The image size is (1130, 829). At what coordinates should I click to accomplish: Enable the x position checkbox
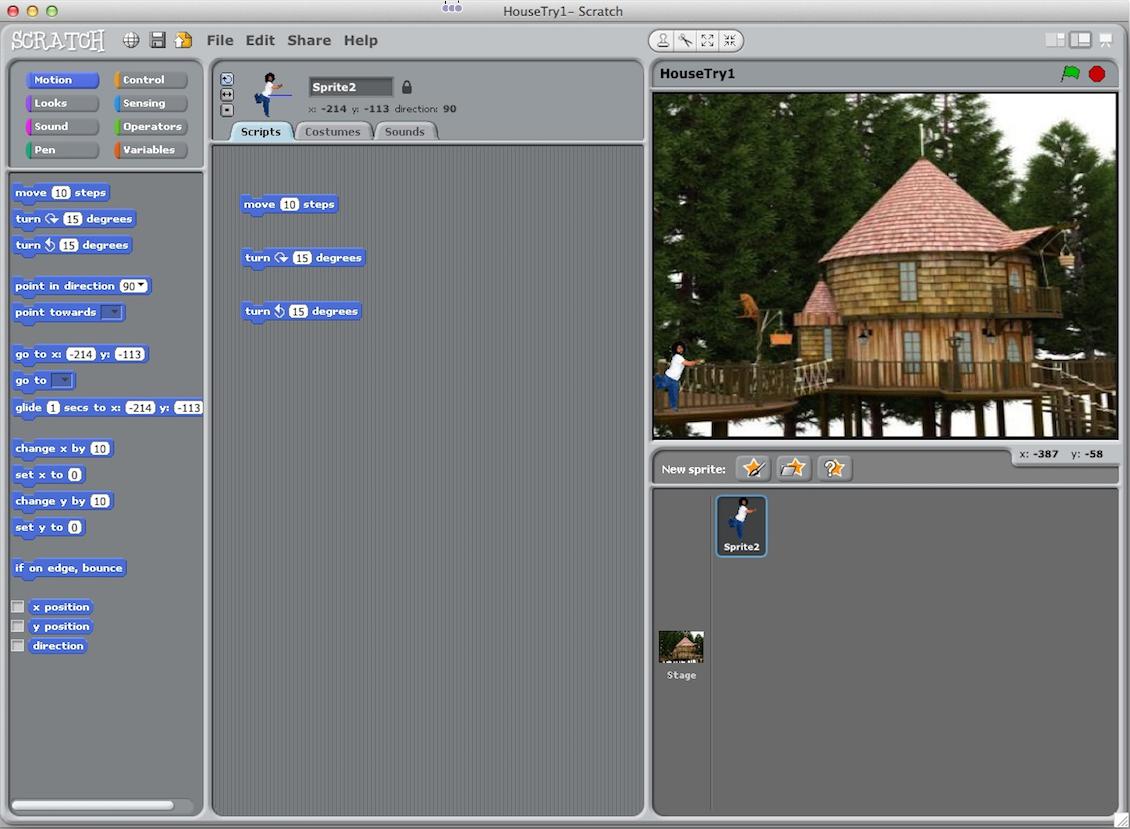click(18, 607)
